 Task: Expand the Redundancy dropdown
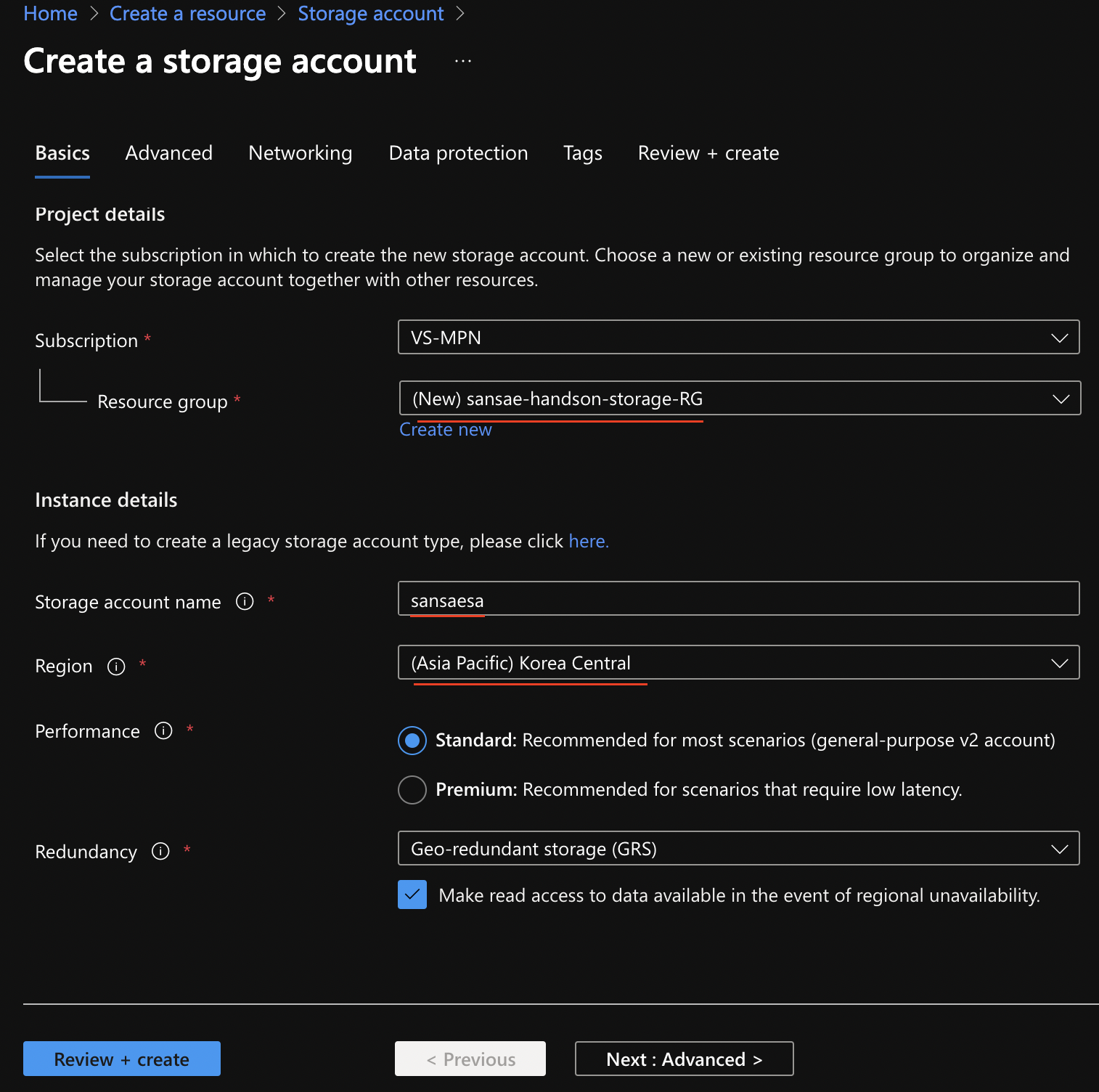coord(738,849)
